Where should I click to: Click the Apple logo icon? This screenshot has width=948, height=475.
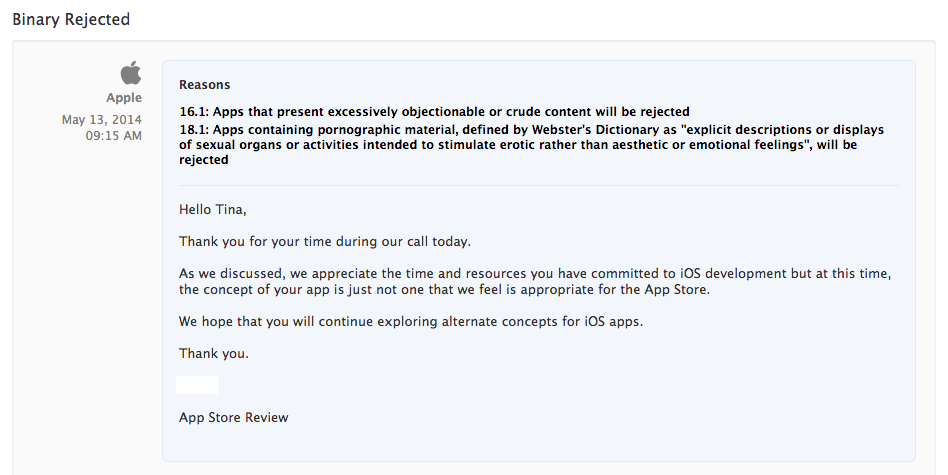131,73
